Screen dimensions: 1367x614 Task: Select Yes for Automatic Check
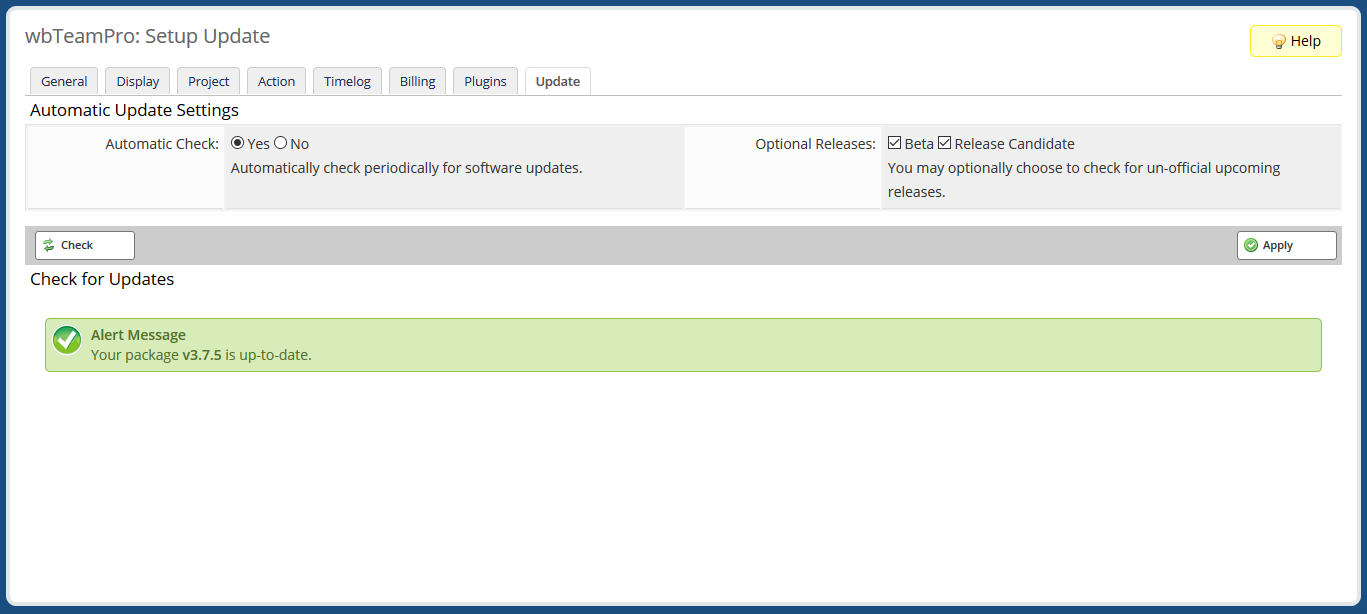(x=238, y=143)
